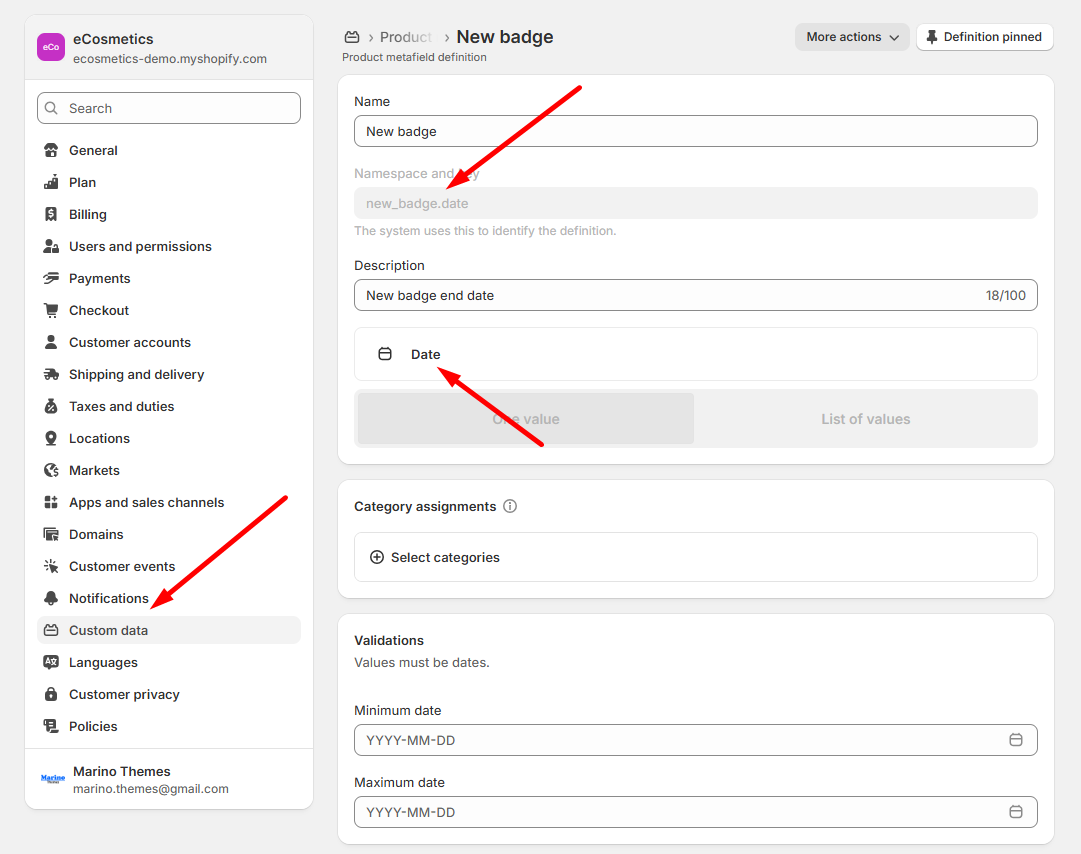Click the Minimum date input field
1081x854 pixels.
696,740
